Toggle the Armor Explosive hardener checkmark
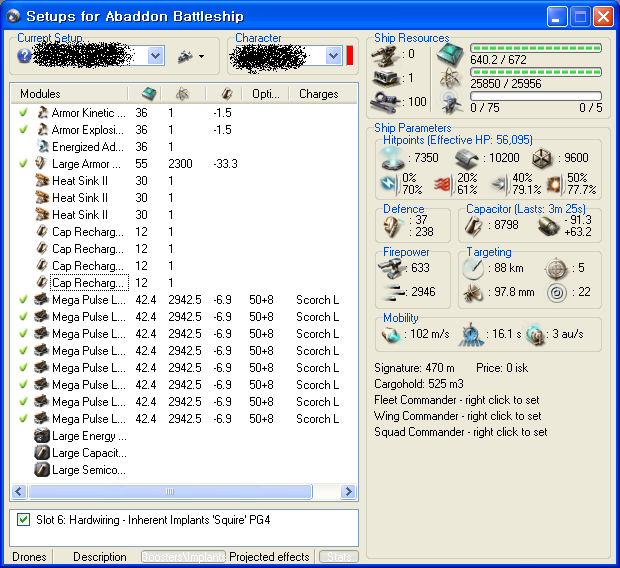The width and height of the screenshot is (620, 568). 24,129
